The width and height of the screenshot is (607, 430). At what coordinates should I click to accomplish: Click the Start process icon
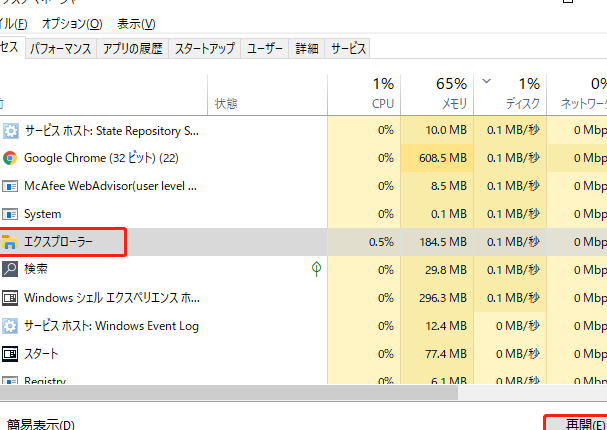pos(10,353)
